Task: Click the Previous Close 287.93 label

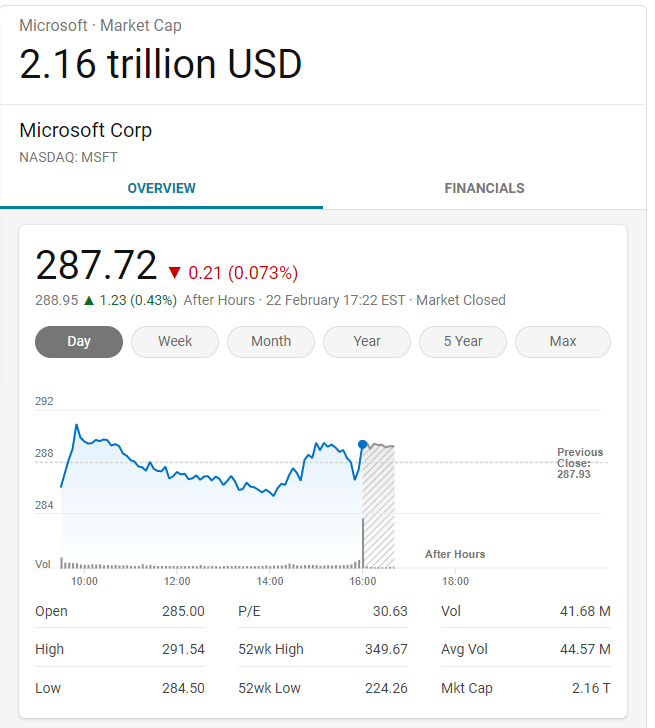Action: point(580,463)
